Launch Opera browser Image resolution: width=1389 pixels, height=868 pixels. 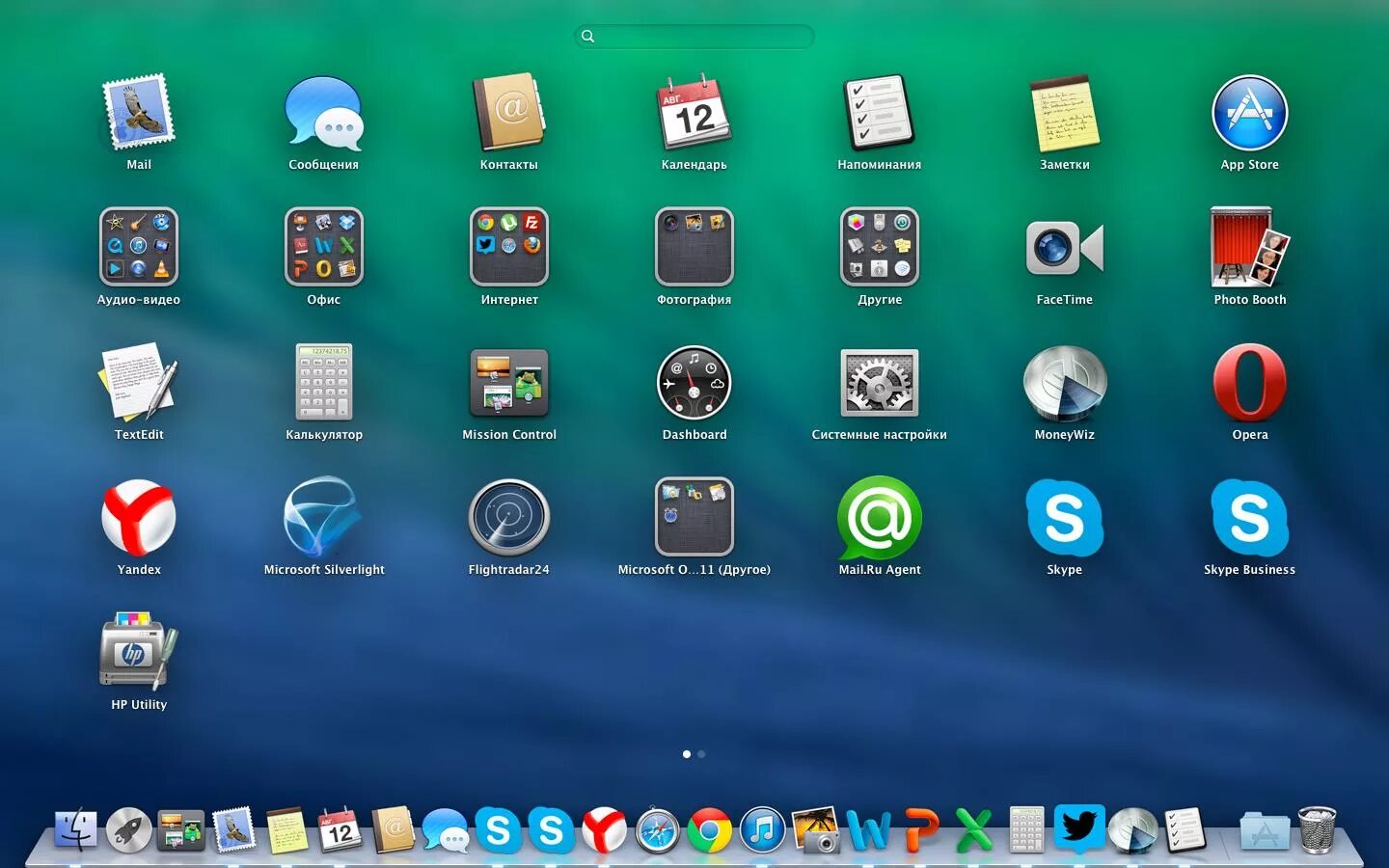tap(1250, 383)
